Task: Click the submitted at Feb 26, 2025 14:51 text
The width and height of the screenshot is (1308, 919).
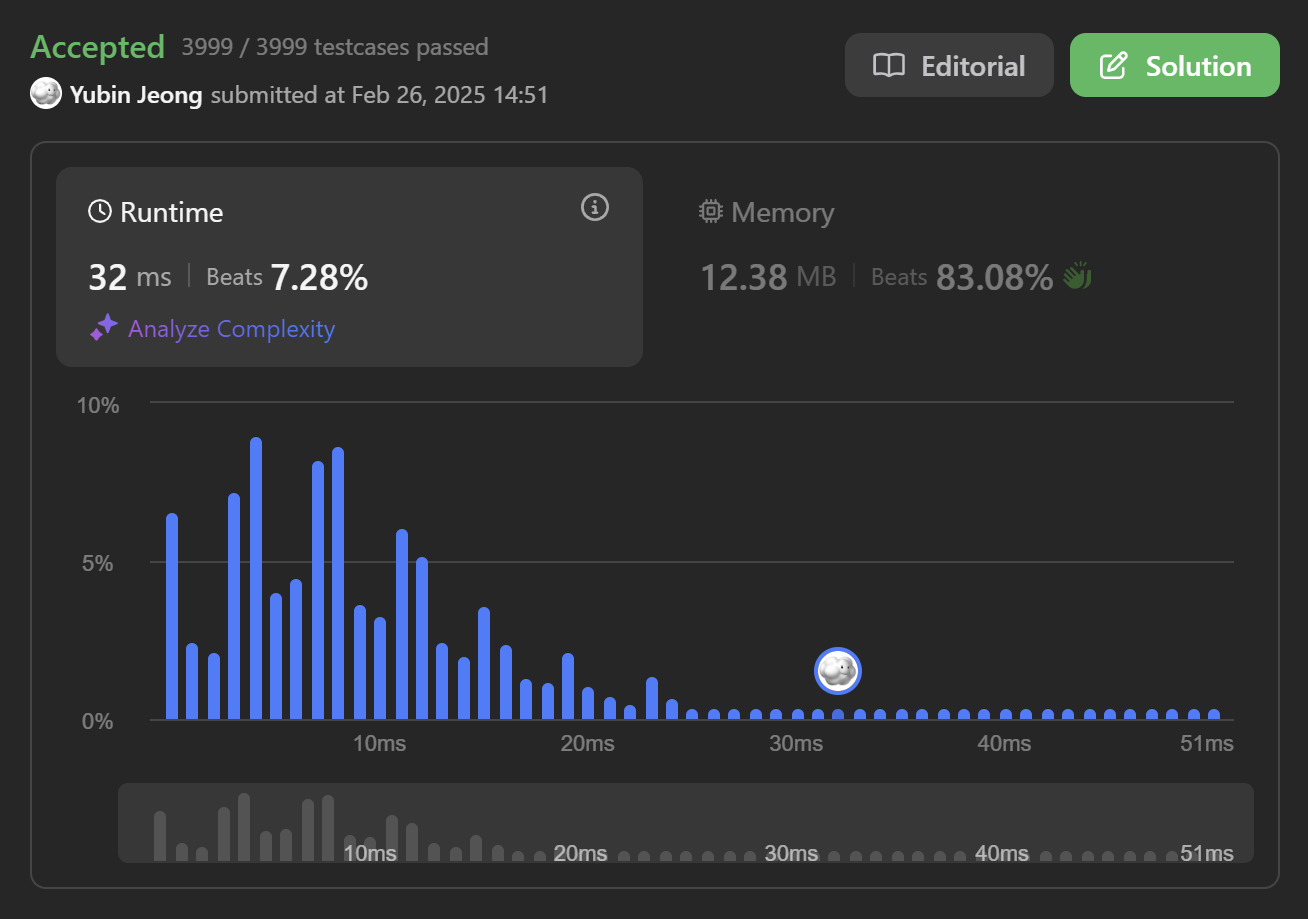Action: pos(379,95)
